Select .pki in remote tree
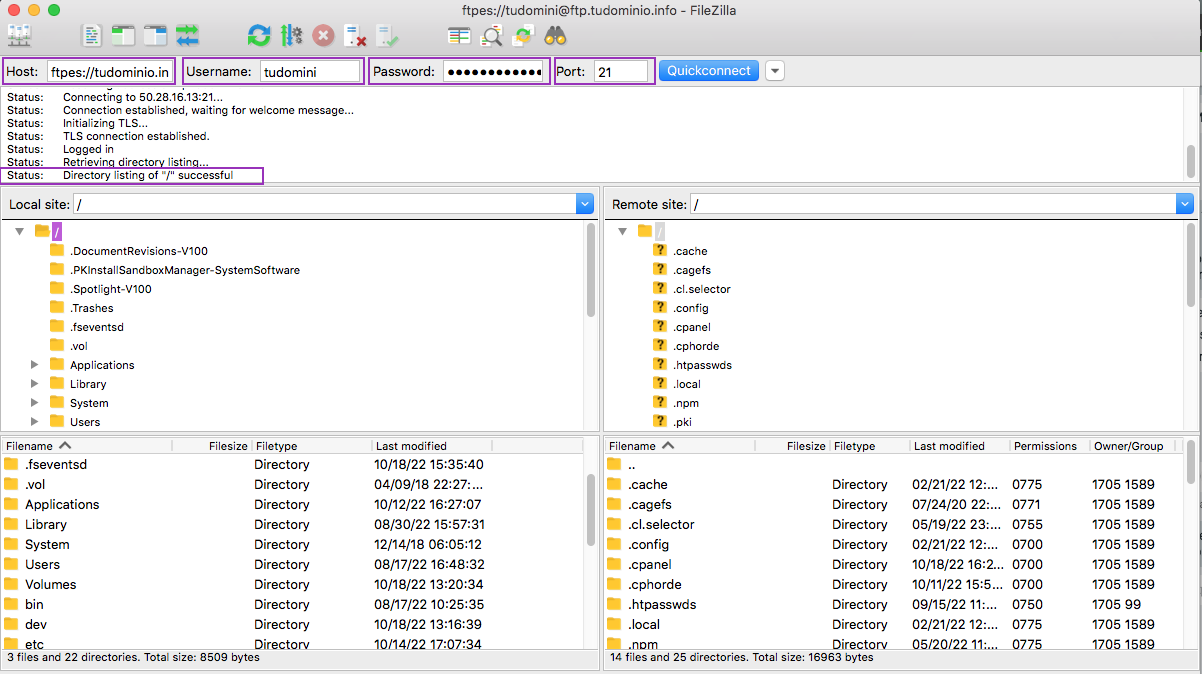The height and width of the screenshot is (674, 1202). tap(682, 422)
